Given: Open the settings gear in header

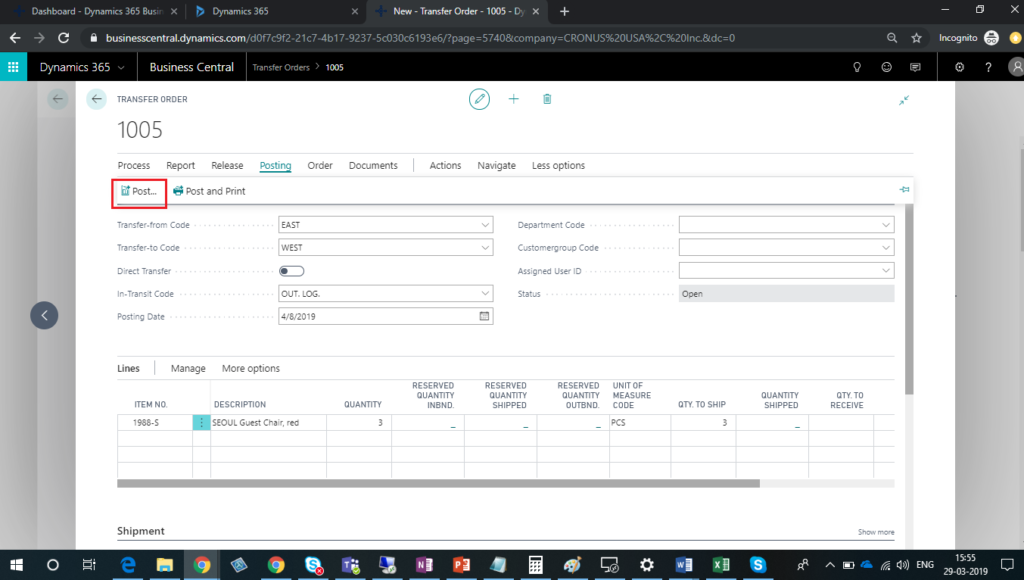Looking at the screenshot, I should (960, 67).
